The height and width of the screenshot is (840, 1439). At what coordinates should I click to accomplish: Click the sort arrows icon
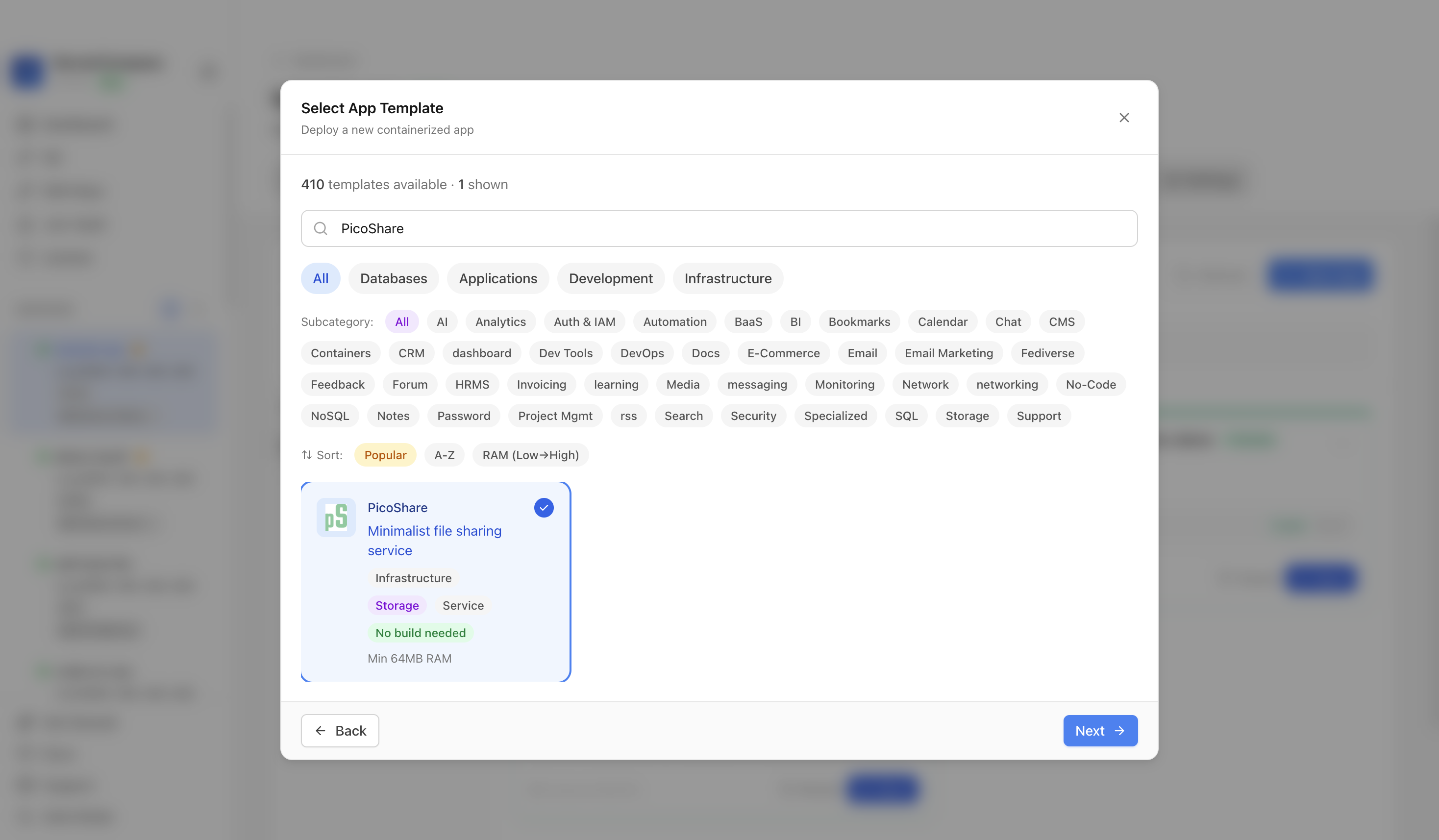click(307, 455)
